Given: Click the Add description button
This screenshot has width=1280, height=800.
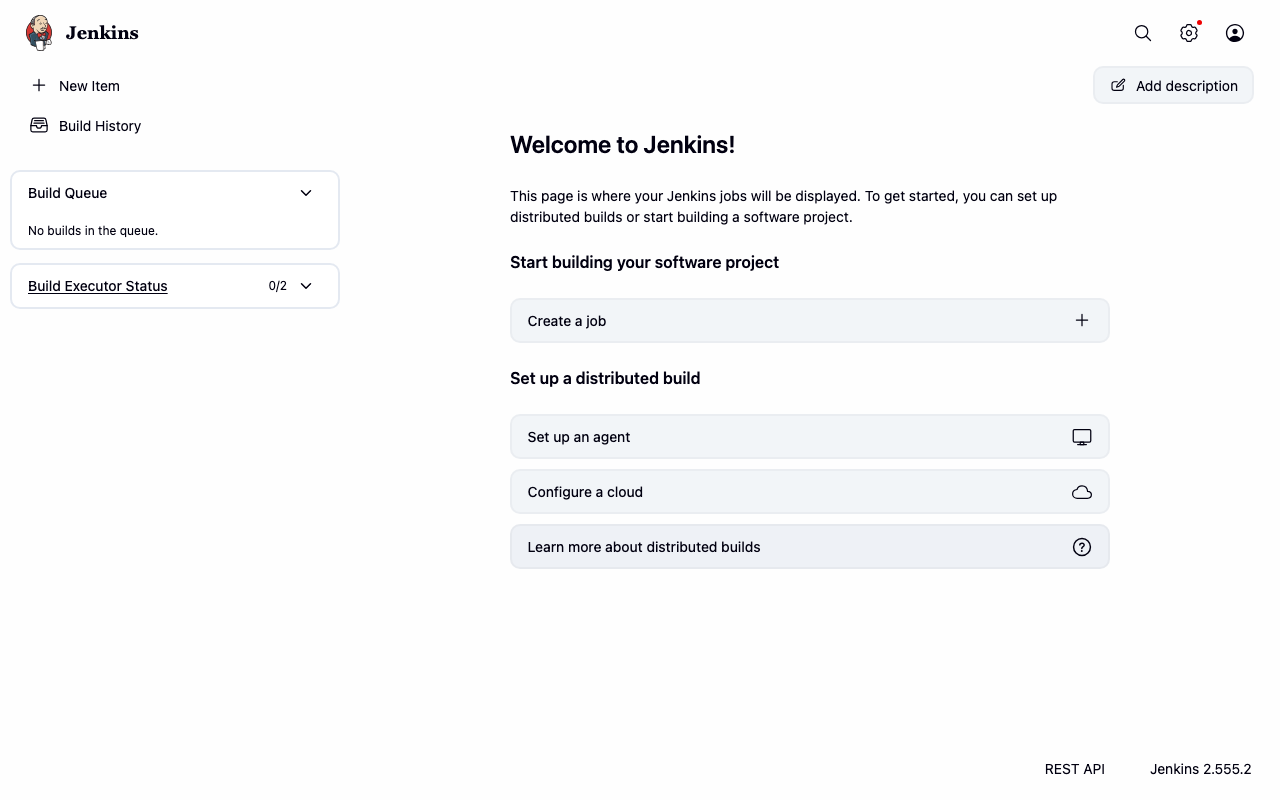Looking at the screenshot, I should tap(1173, 85).
